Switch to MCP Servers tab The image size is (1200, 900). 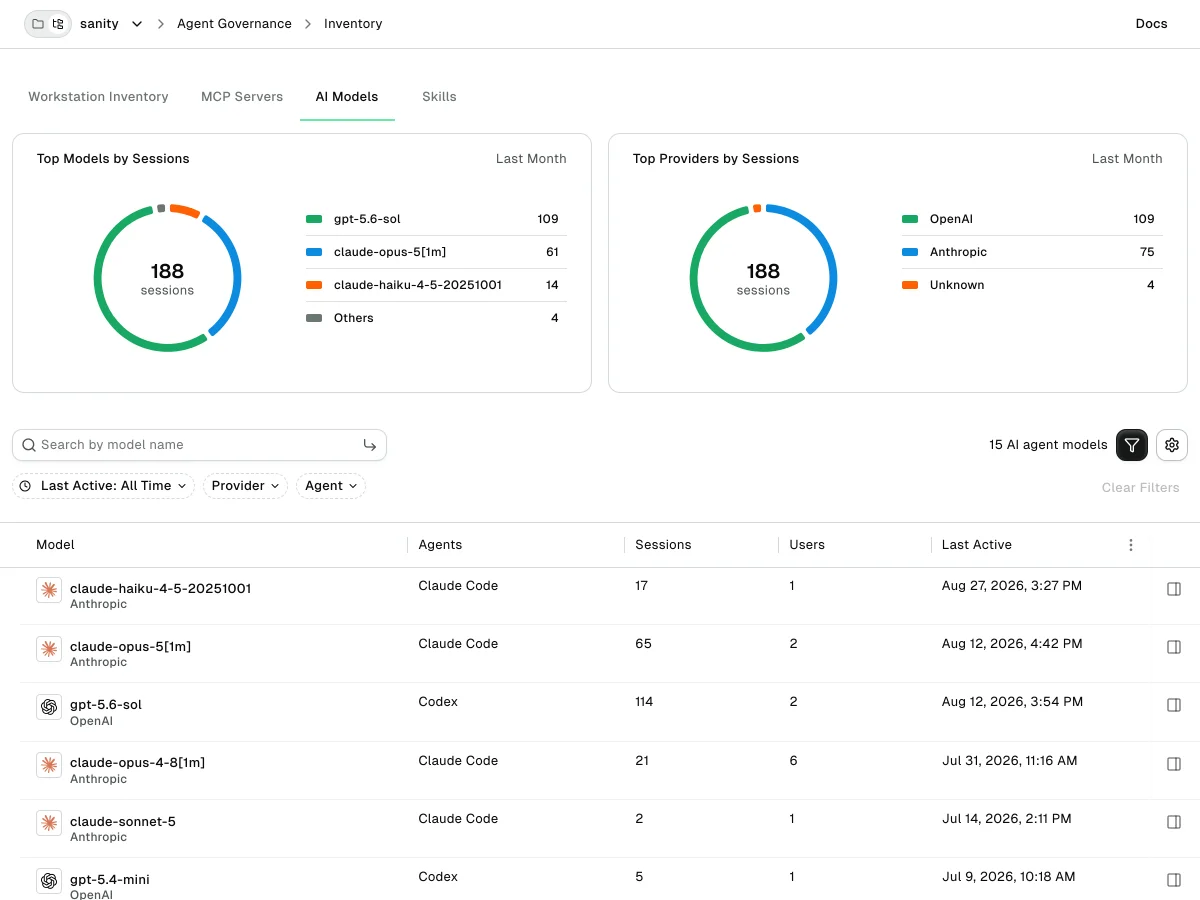click(242, 97)
